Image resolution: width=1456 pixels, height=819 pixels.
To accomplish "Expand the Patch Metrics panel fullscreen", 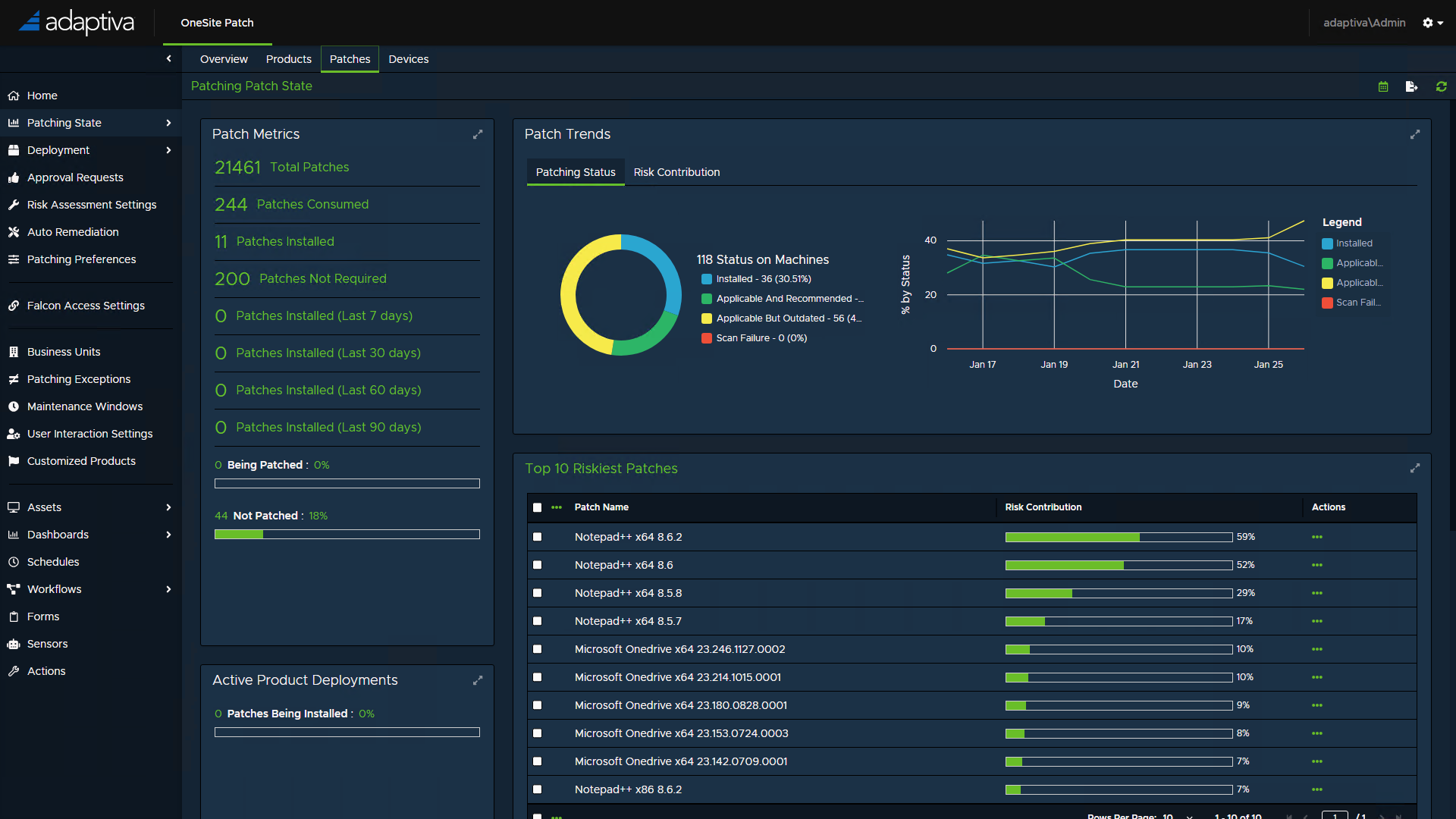I will point(478,134).
